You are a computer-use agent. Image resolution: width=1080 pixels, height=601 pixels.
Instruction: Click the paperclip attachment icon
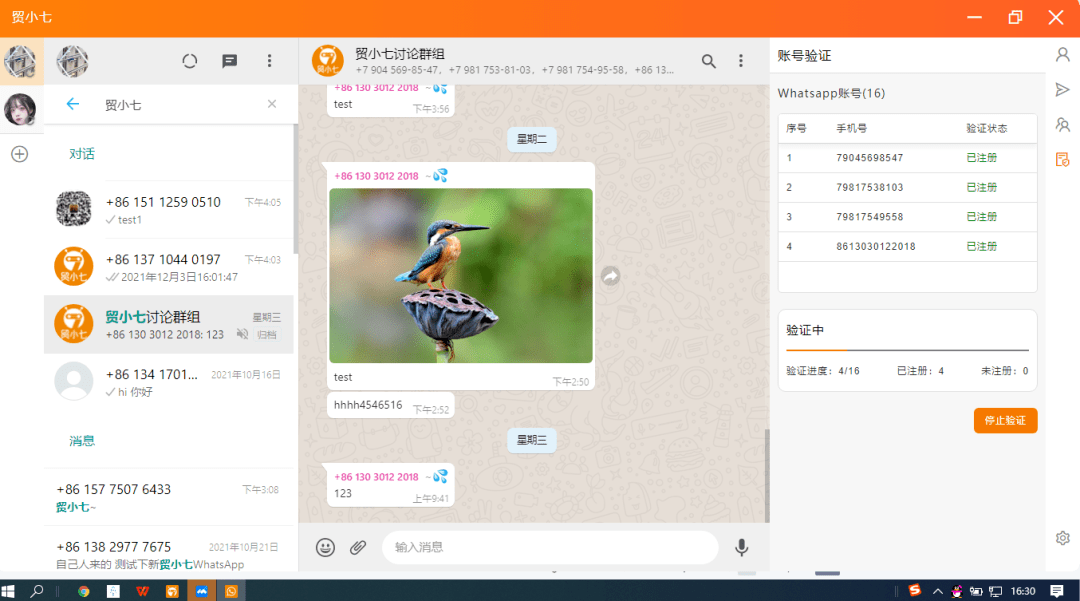point(357,547)
